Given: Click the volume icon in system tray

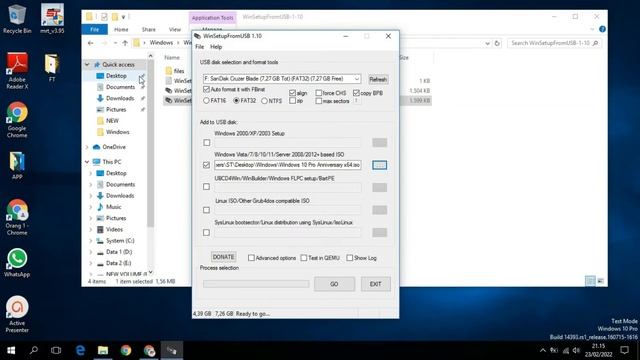Looking at the screenshot, I should pyautogui.click(x=576, y=350).
